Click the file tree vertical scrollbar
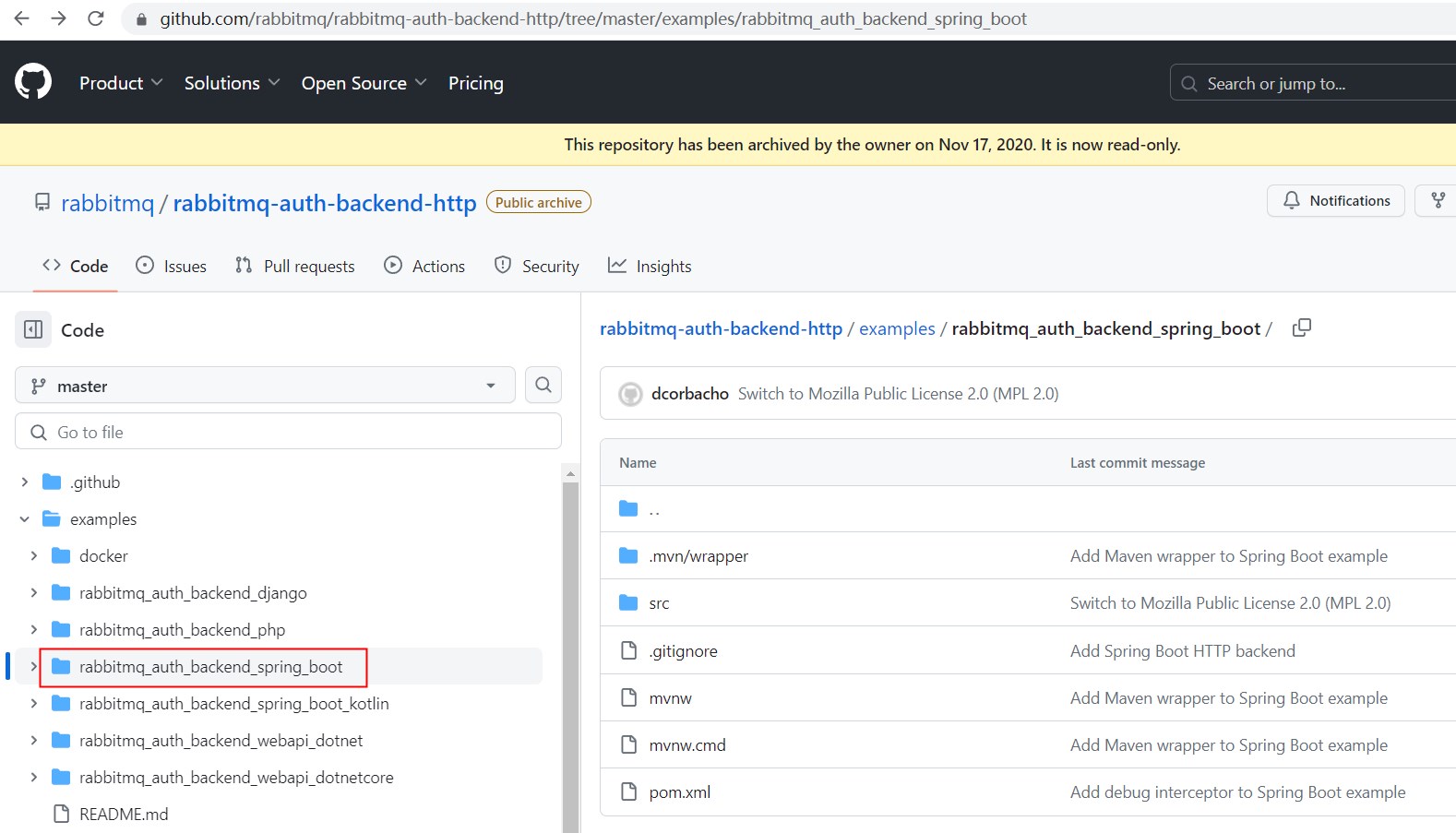This screenshot has width=1456, height=833. (x=570, y=646)
